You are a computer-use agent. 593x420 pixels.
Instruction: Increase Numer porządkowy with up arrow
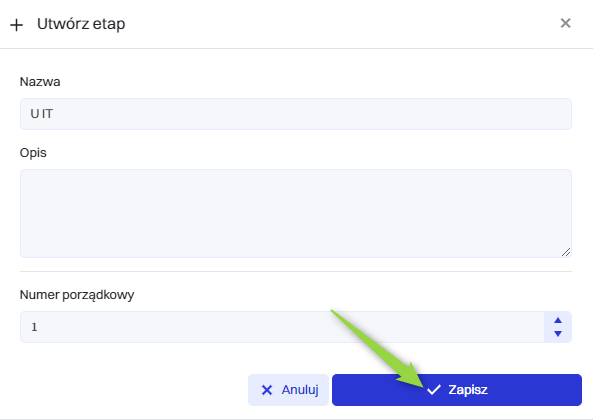558,320
